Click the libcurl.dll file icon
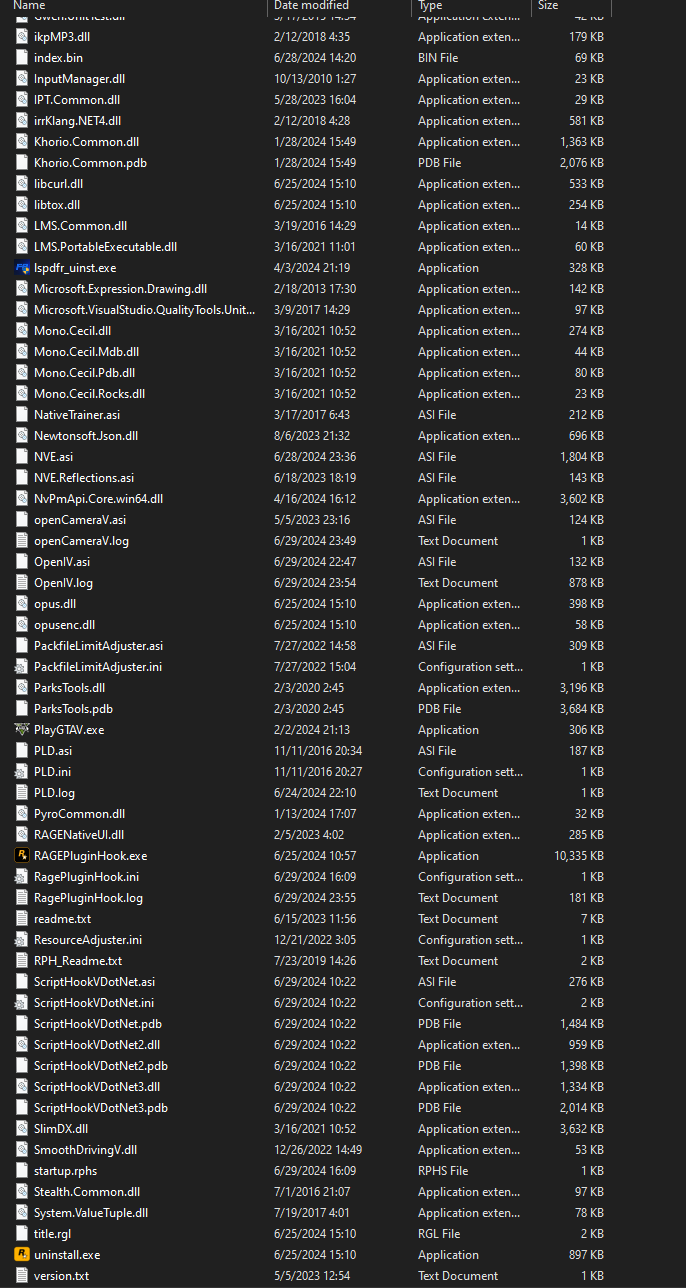This screenshot has height=1288, width=686. 22,184
